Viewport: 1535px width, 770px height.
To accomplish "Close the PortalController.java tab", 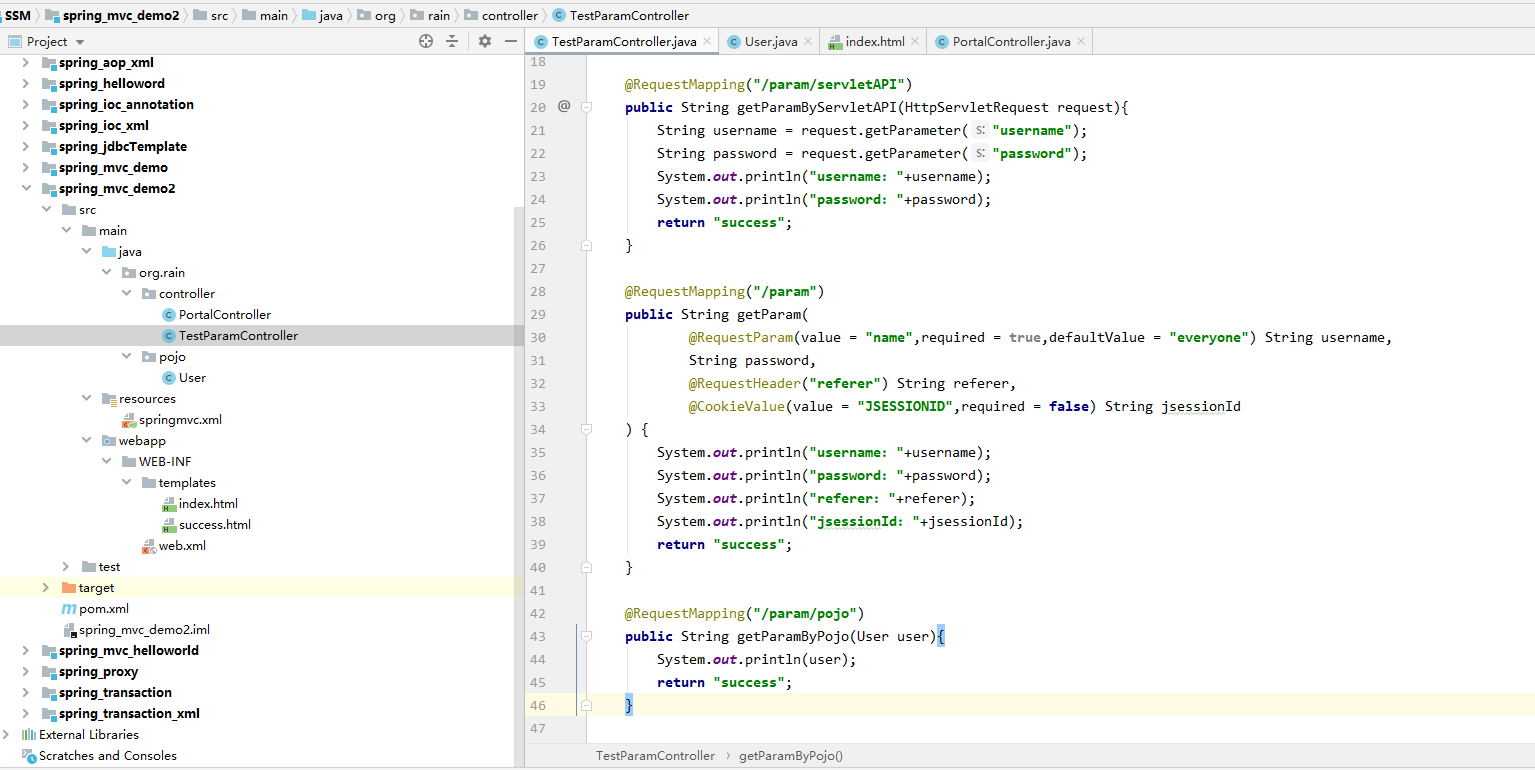I will pyautogui.click(x=1081, y=41).
